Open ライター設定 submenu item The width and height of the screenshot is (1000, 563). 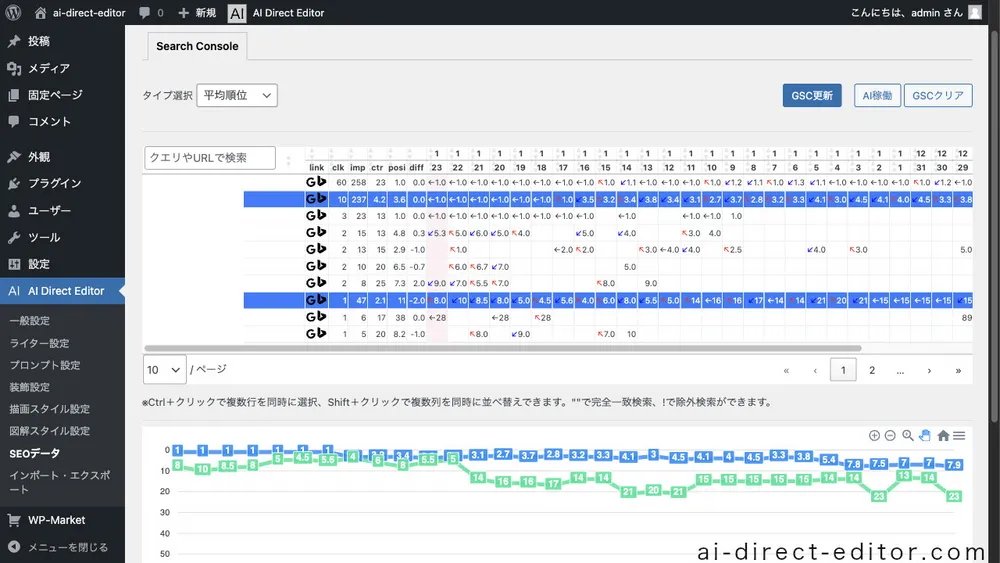click(x=39, y=343)
